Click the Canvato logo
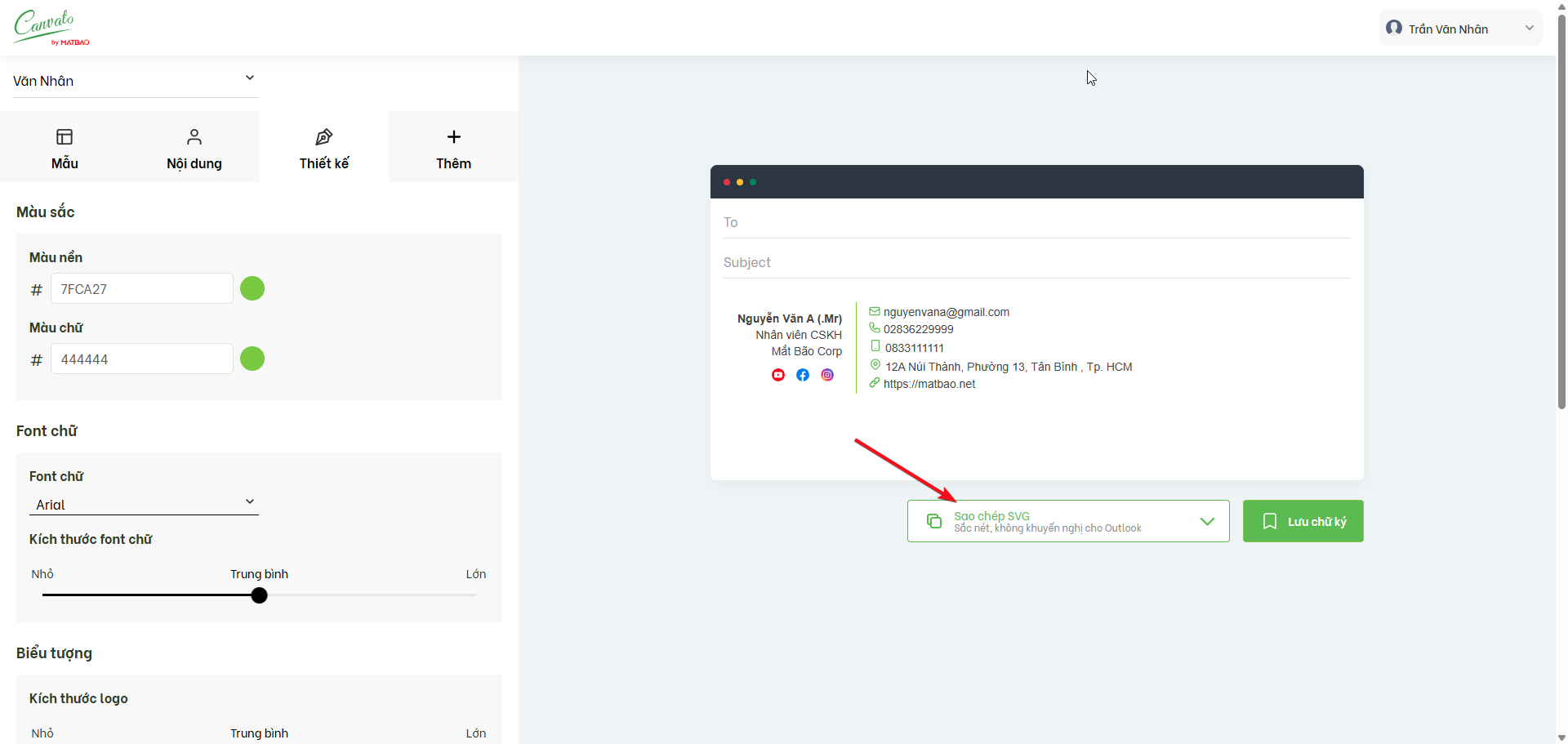Image resolution: width=1568 pixels, height=744 pixels. (51, 27)
